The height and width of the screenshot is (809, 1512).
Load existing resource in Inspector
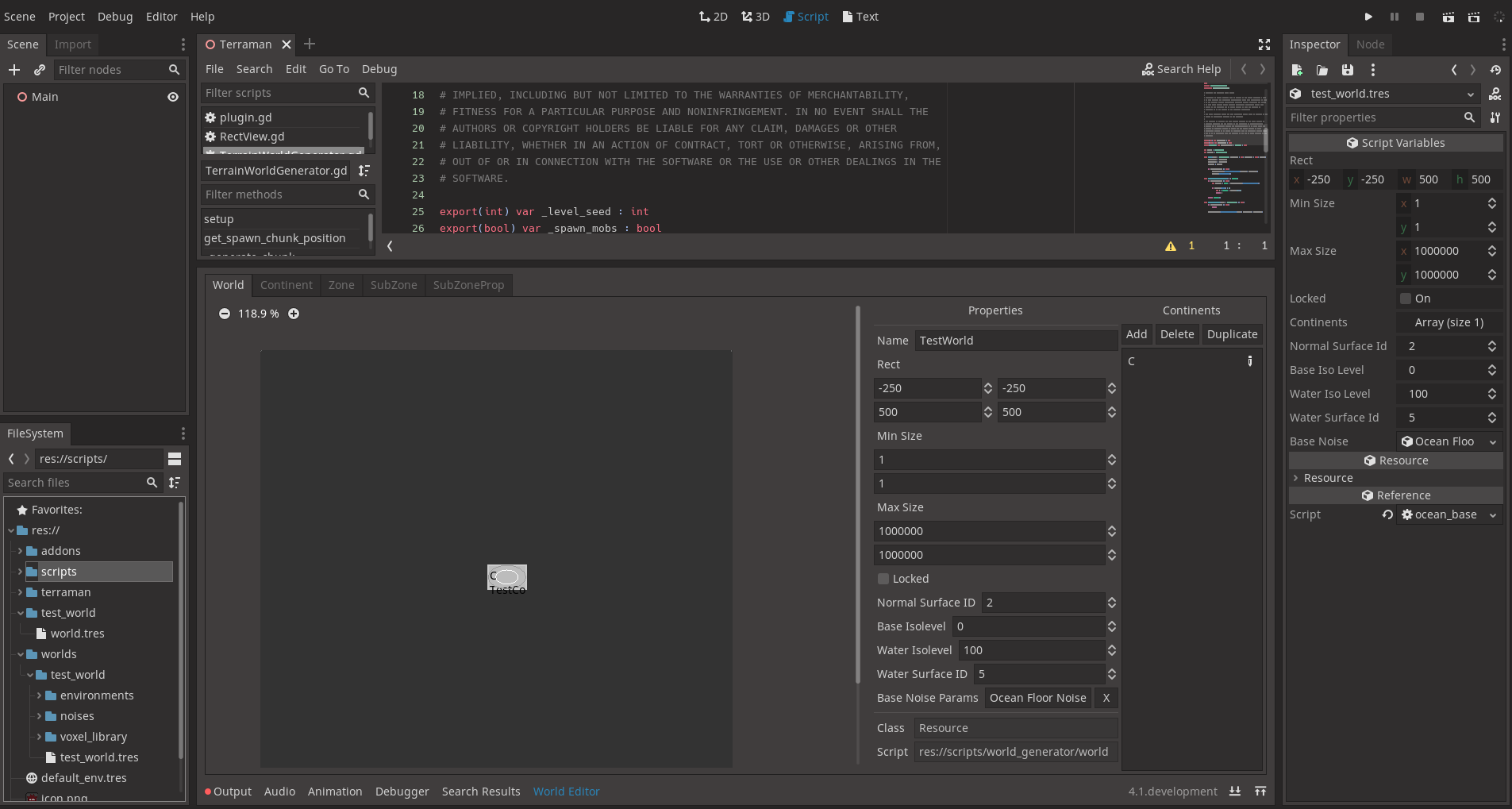(x=1322, y=70)
